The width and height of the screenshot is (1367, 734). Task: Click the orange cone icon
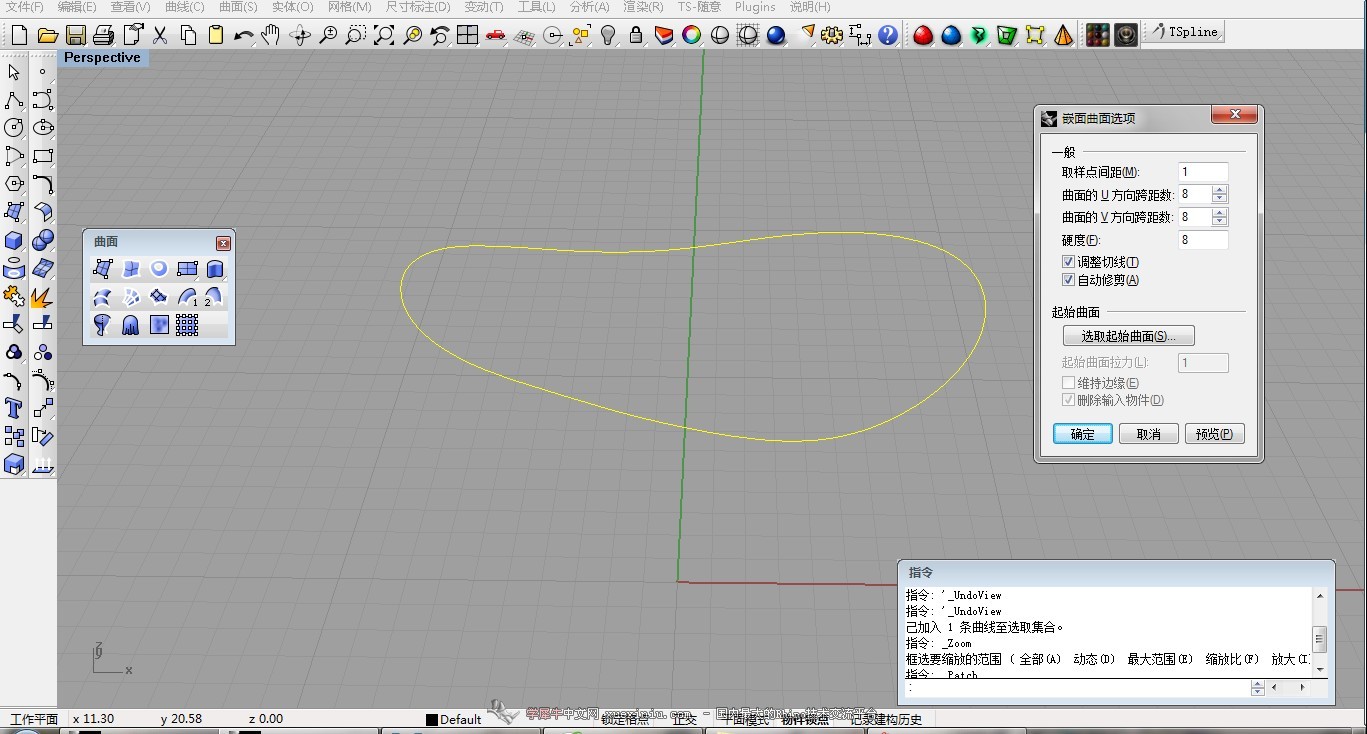pyautogui.click(x=1063, y=36)
